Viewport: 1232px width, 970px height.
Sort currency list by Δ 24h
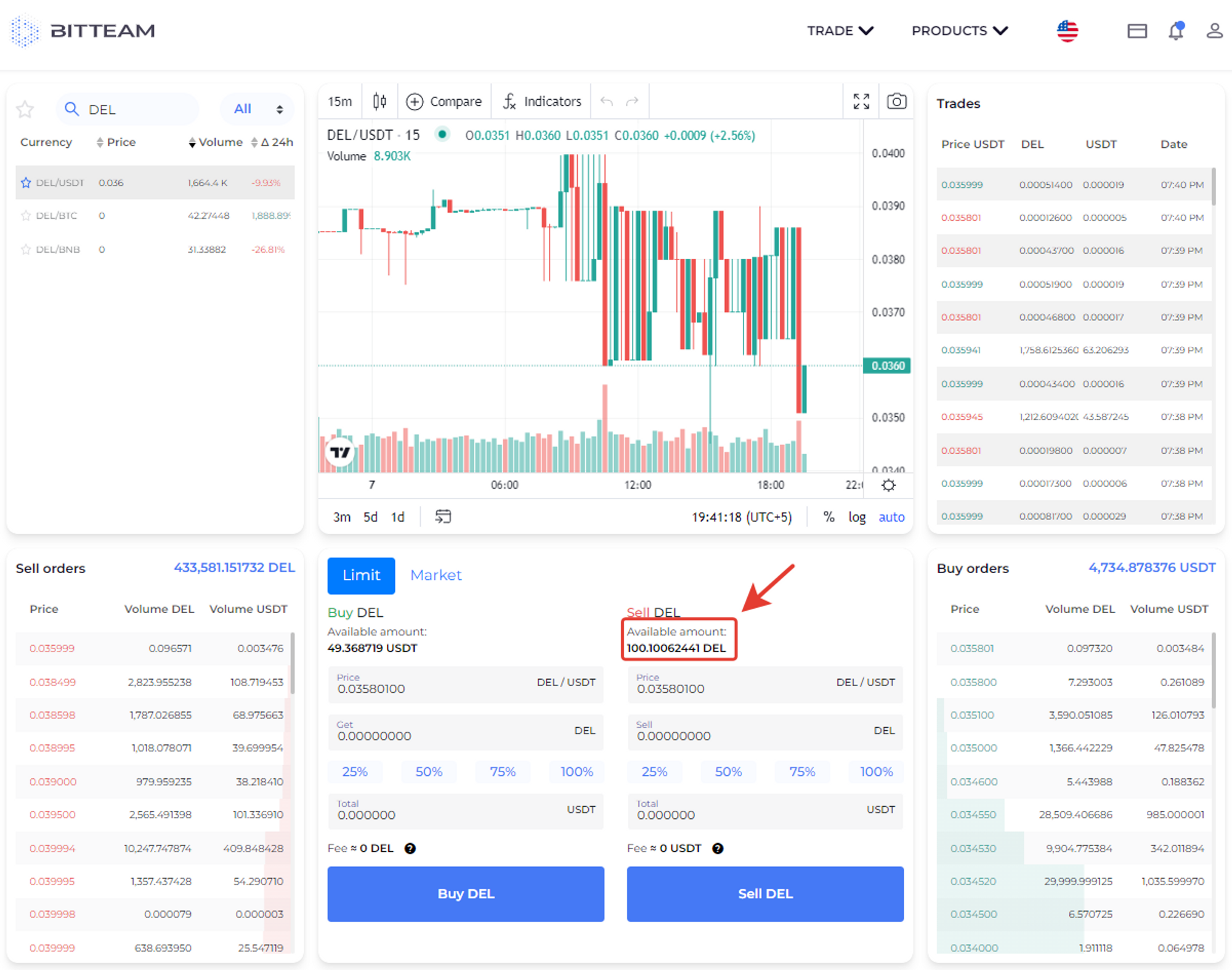pyautogui.click(x=272, y=142)
